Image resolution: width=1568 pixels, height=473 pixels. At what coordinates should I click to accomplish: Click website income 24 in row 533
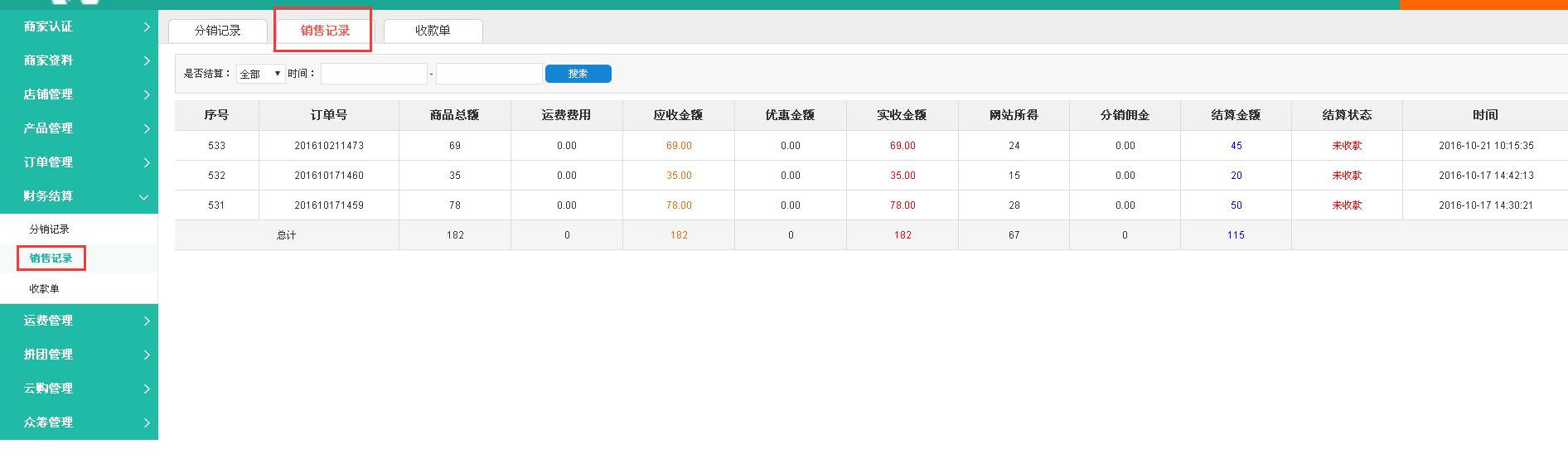[1014, 146]
